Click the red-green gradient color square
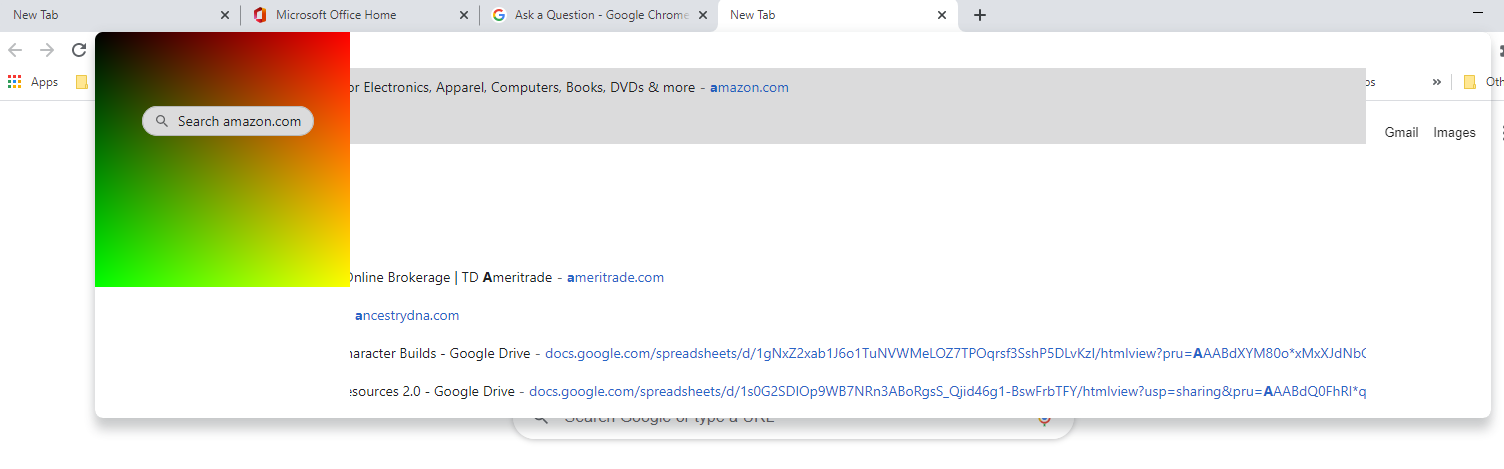Screen dimensions: 1504x469 222,160
